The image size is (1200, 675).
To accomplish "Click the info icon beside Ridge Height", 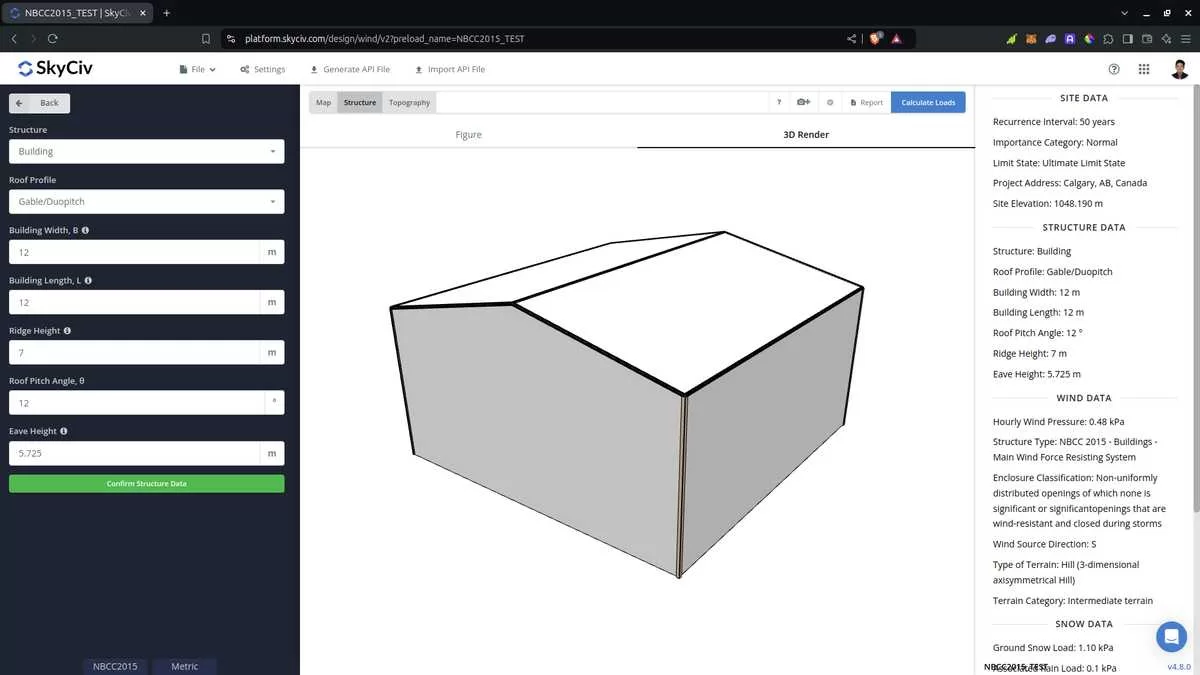I will pos(69,330).
